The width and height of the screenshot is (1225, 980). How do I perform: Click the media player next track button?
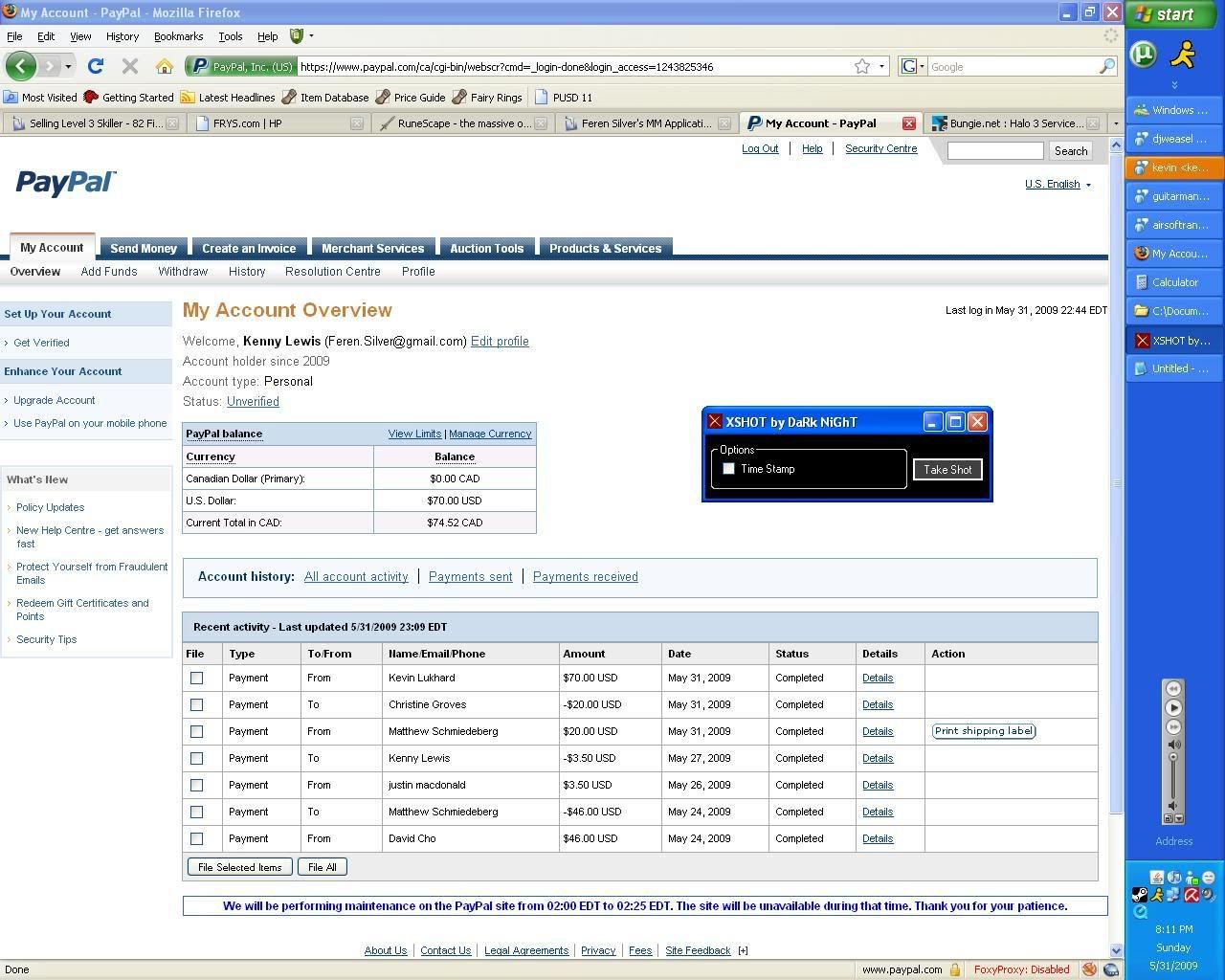(x=1173, y=726)
